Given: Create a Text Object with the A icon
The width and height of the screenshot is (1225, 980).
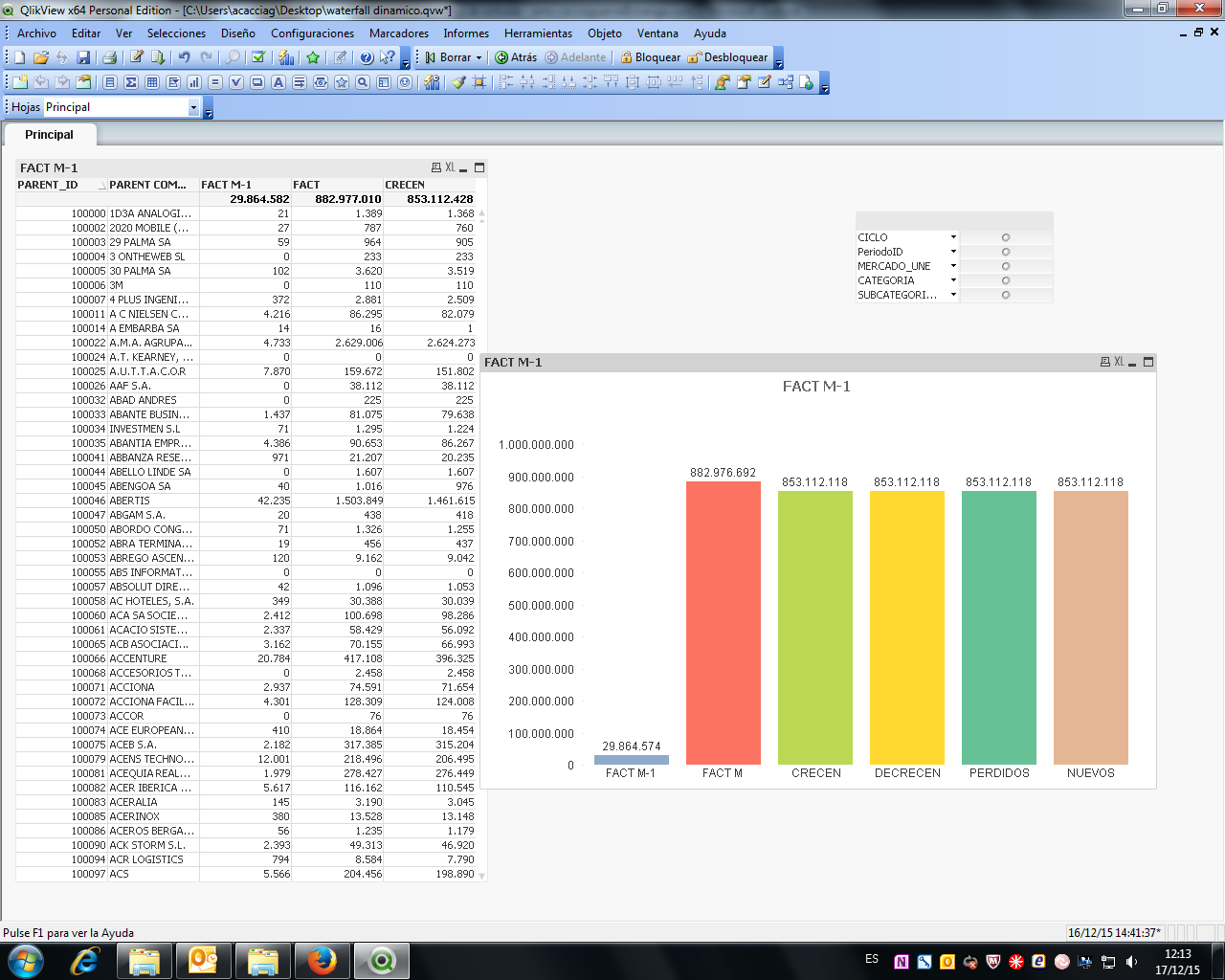Looking at the screenshot, I should pos(278,82).
